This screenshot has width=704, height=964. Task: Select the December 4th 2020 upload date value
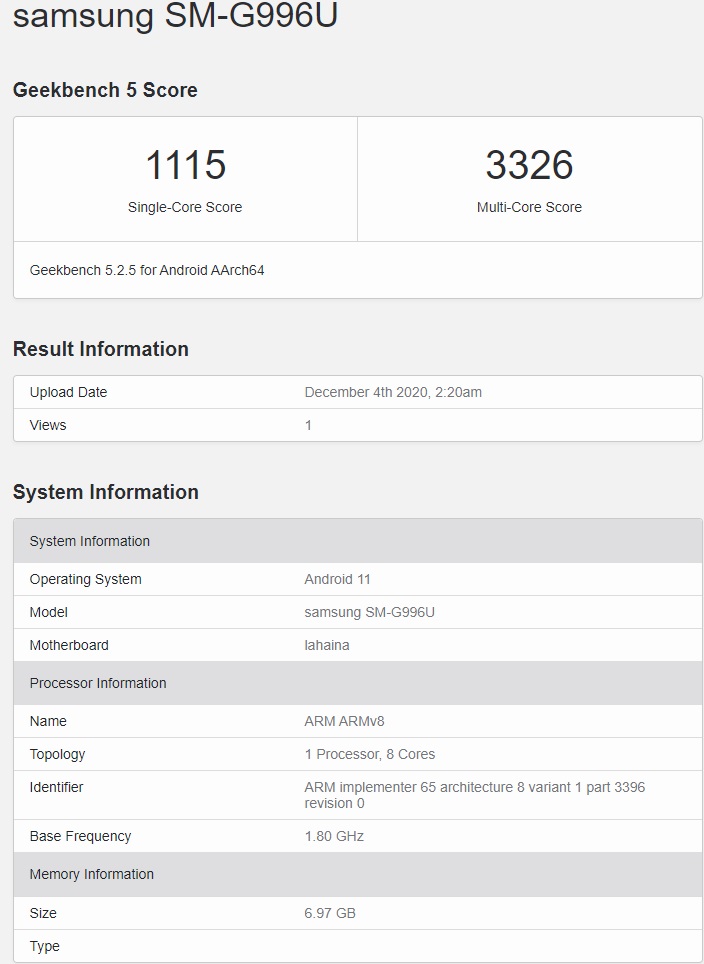[x=393, y=392]
